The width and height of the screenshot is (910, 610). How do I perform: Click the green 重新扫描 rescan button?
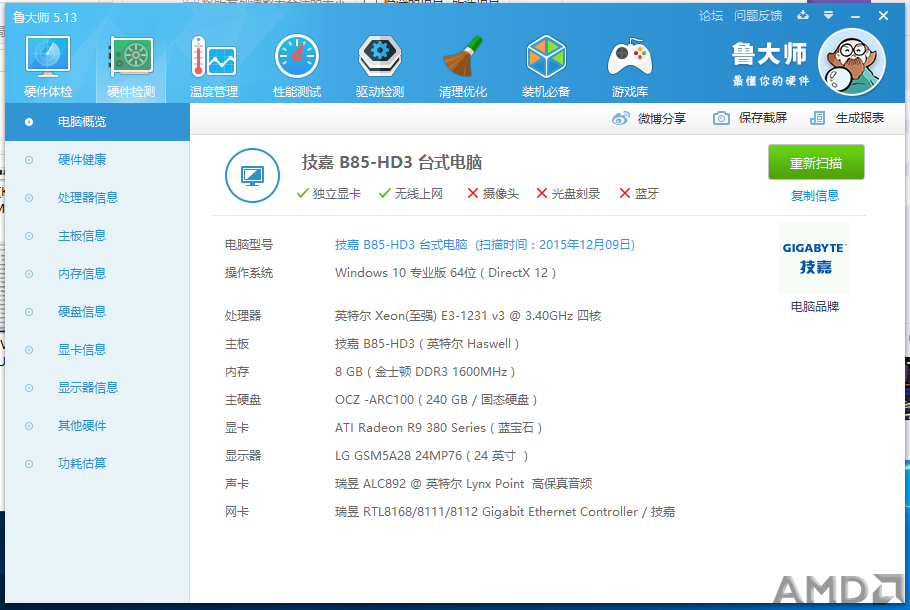tap(816, 163)
